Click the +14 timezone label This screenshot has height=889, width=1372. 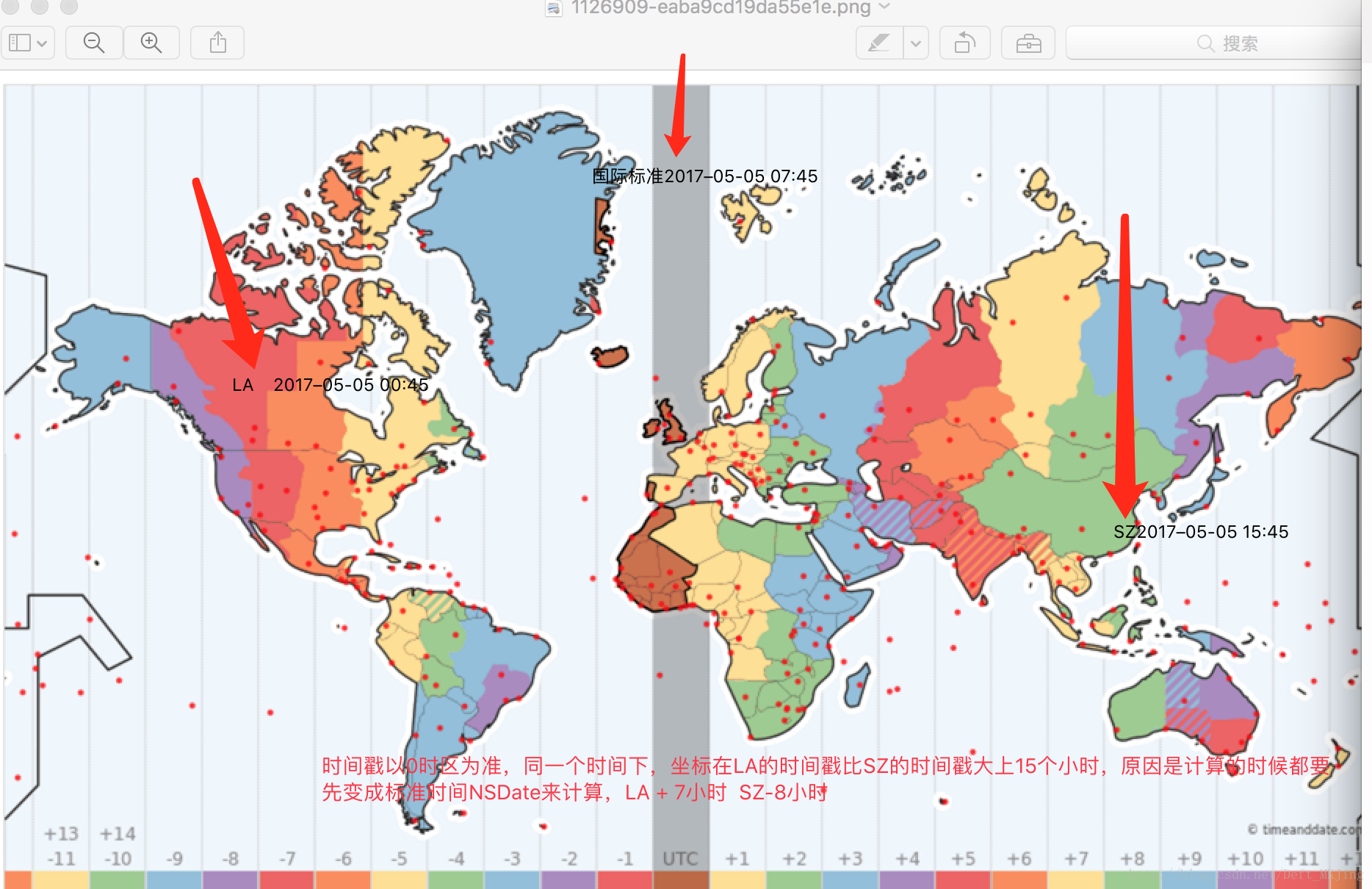[x=118, y=834]
